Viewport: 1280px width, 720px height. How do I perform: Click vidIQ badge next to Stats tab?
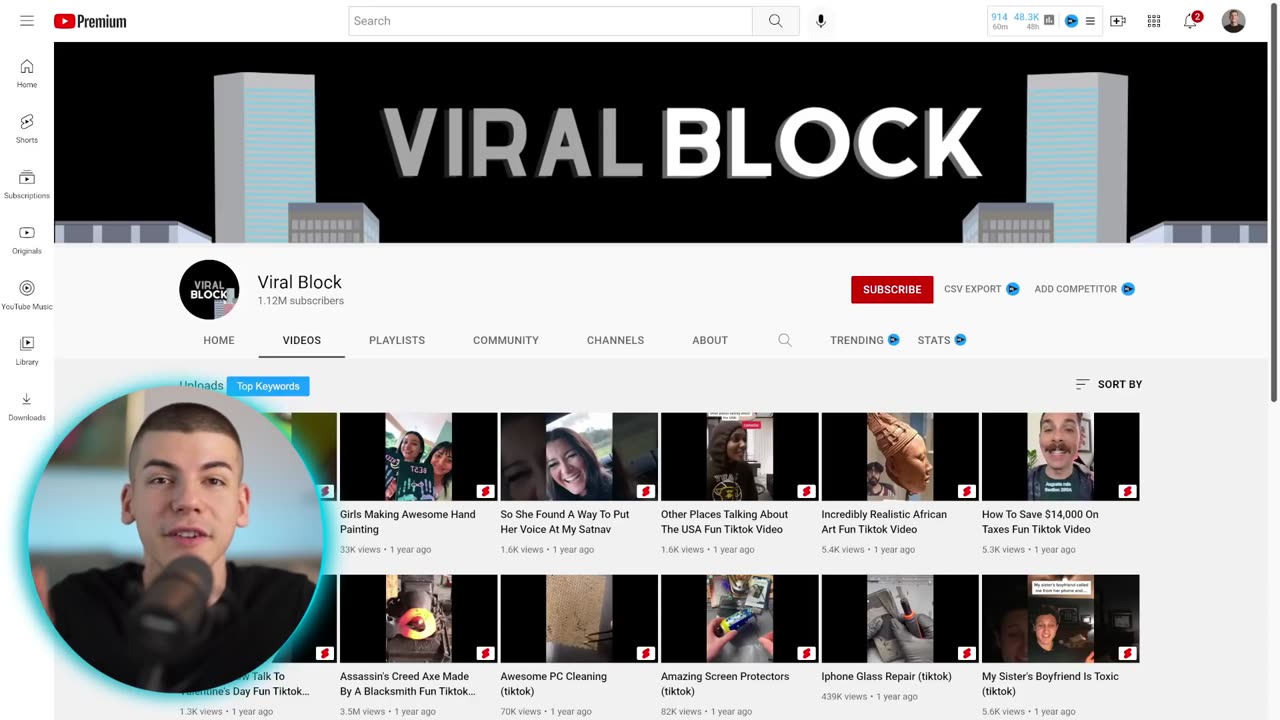tap(960, 340)
